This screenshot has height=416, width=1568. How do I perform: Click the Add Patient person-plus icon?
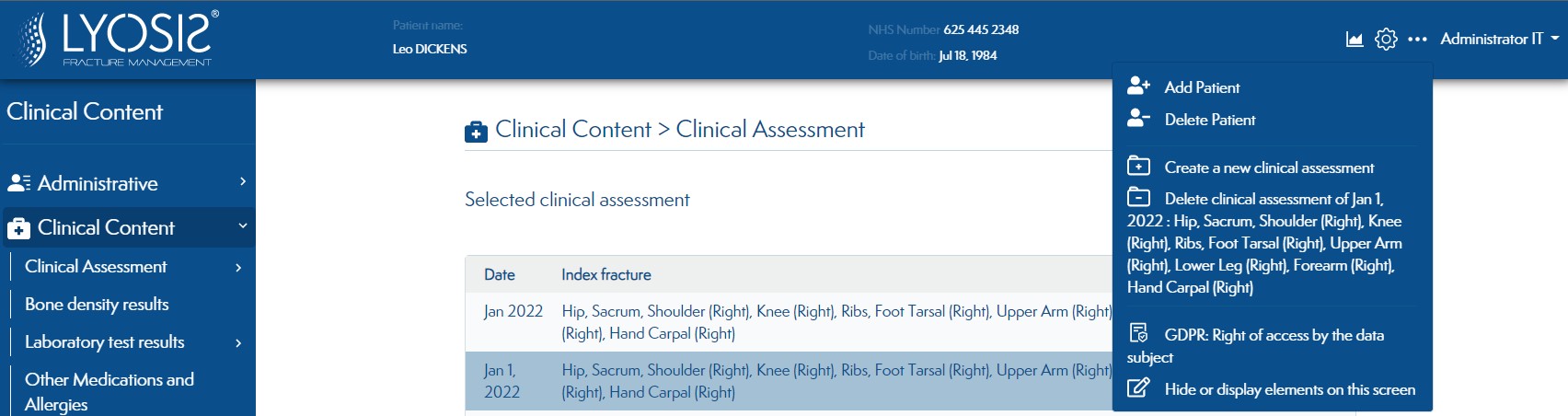point(1138,86)
